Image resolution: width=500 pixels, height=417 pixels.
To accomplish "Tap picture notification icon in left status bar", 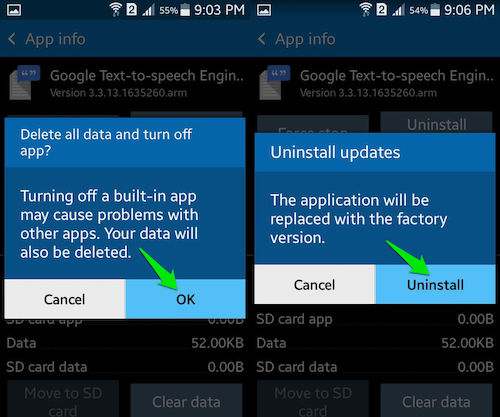I will point(14,10).
